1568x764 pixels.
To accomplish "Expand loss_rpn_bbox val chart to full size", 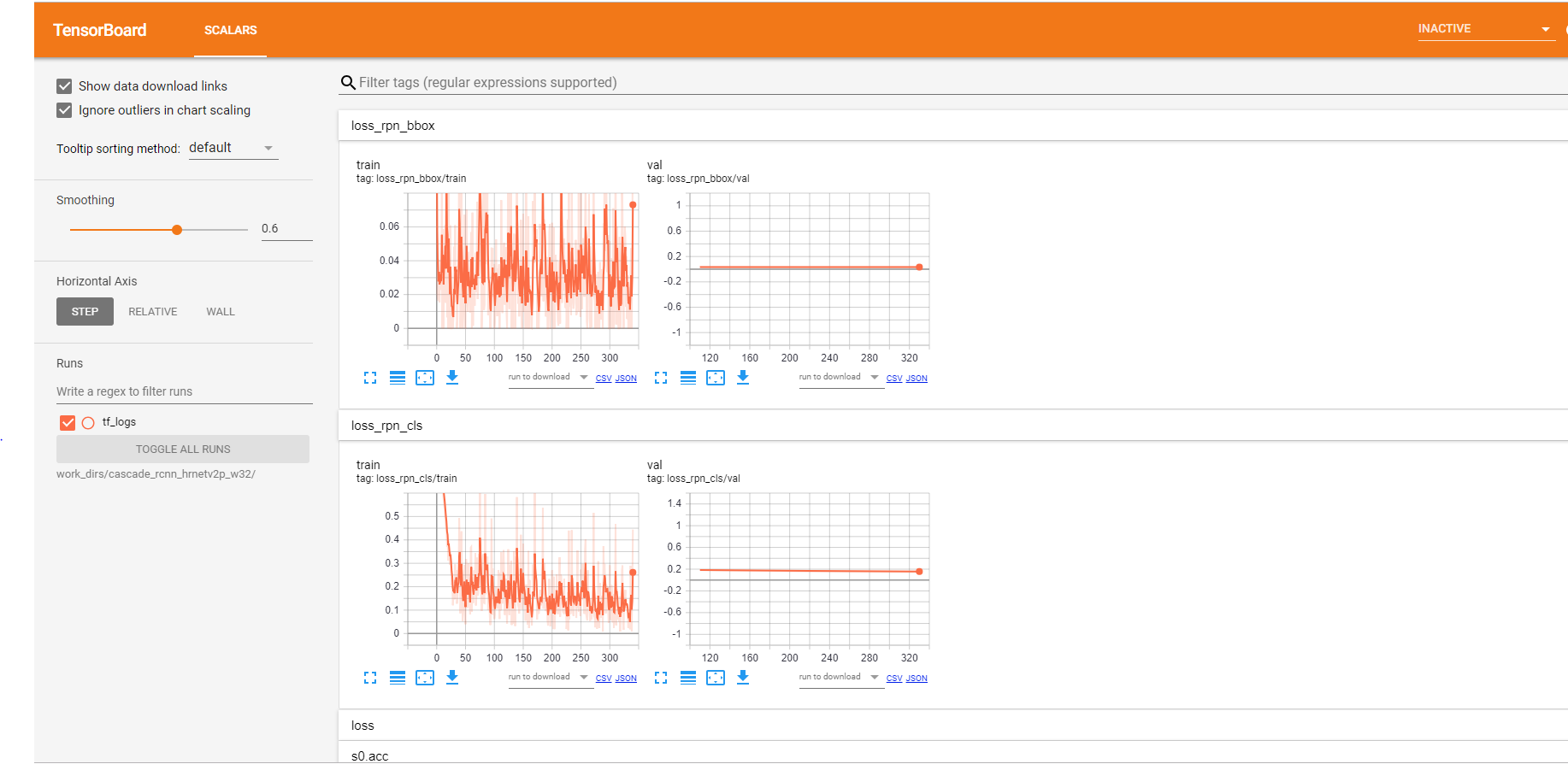I will pyautogui.click(x=661, y=378).
